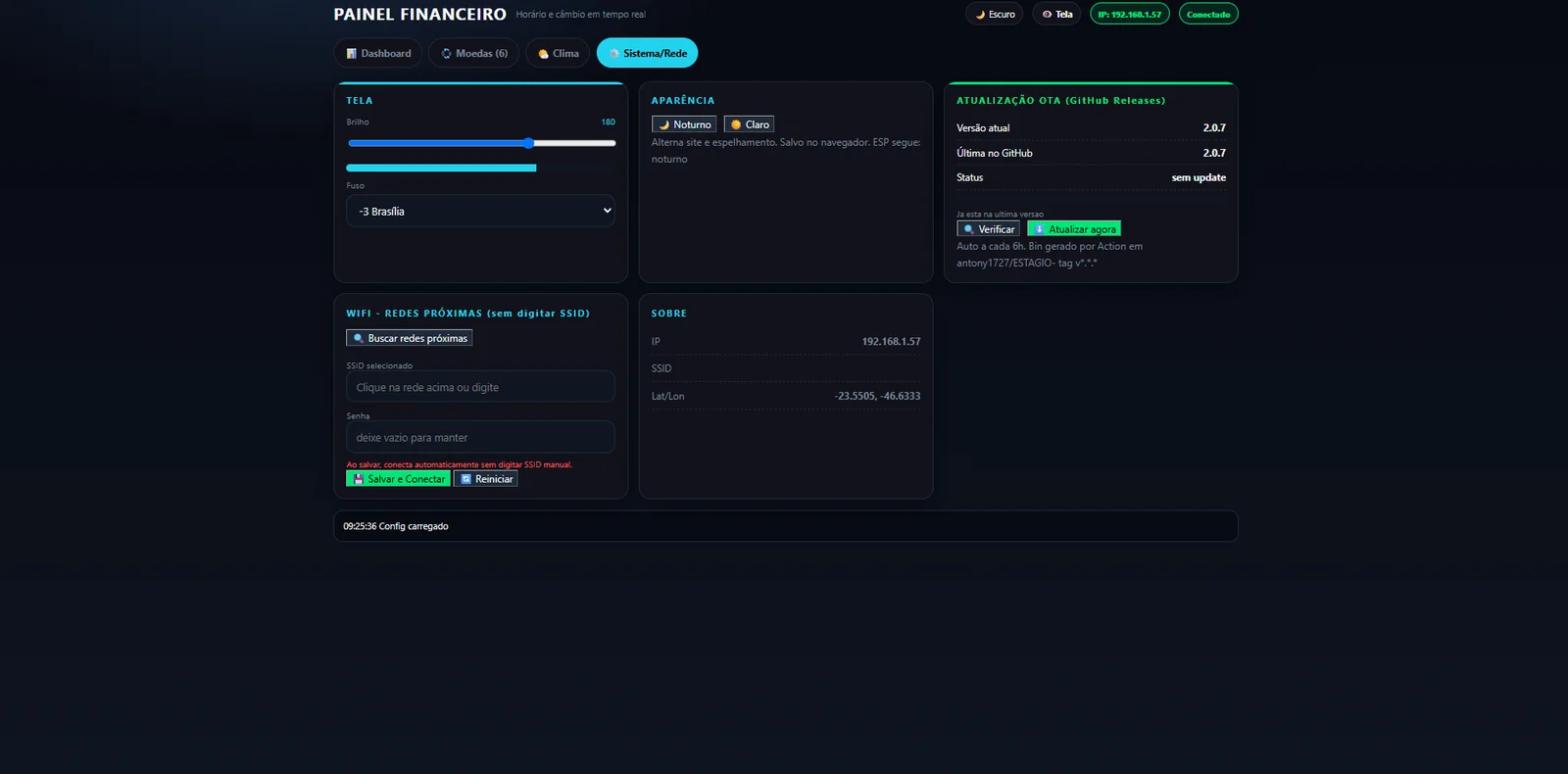
Task: Click the coin icon on Moedas tab
Action: point(446,53)
